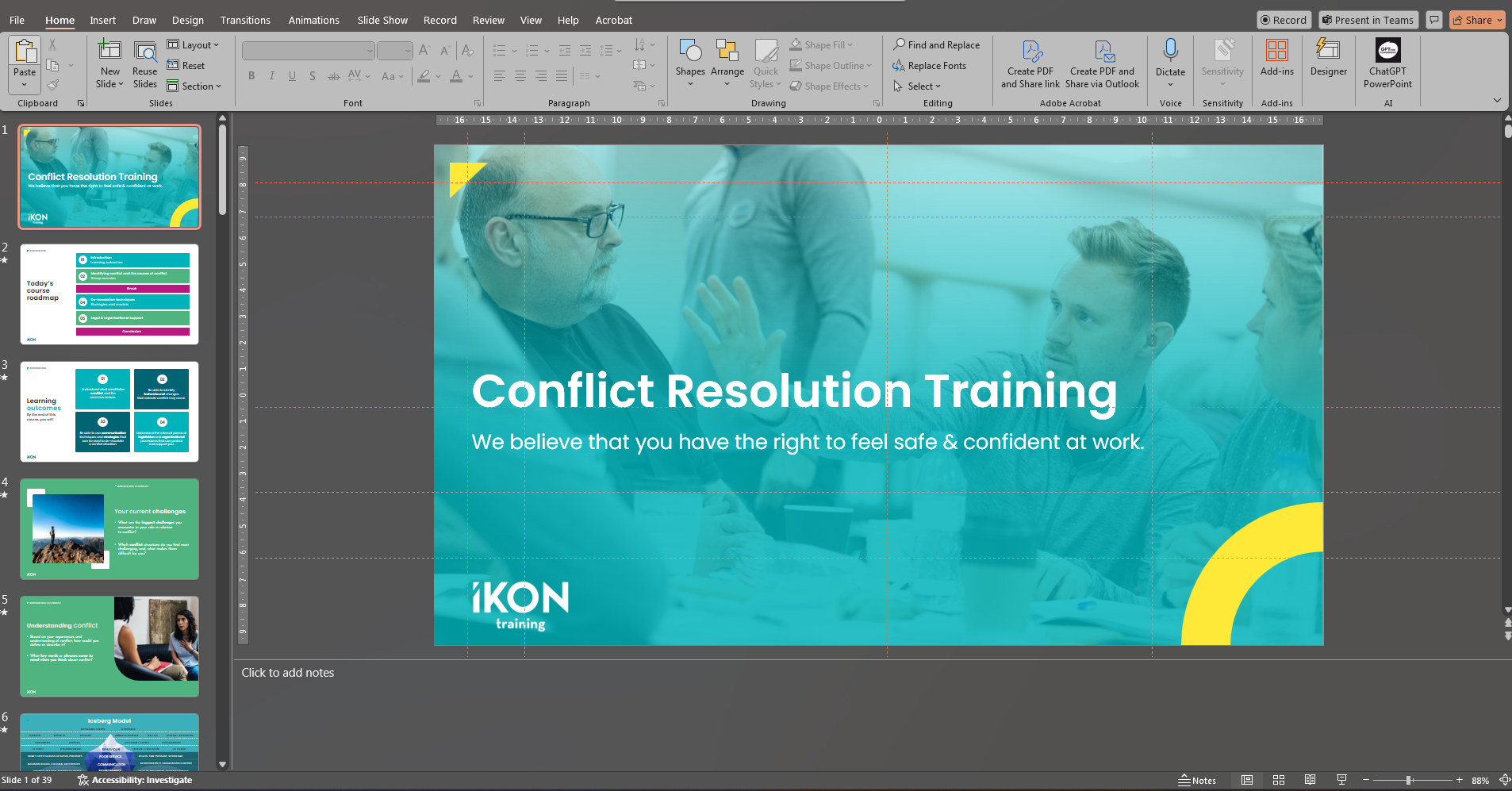Toggle the Notes pane
This screenshot has height=791, width=1512.
point(1197,780)
